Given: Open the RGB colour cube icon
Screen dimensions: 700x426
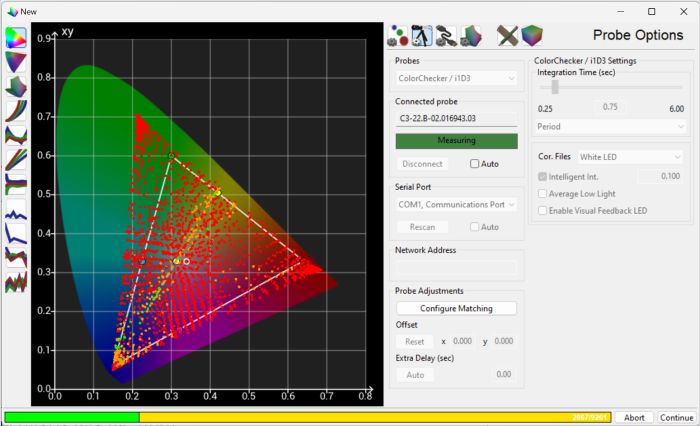Looking at the screenshot, I should pos(532,36).
